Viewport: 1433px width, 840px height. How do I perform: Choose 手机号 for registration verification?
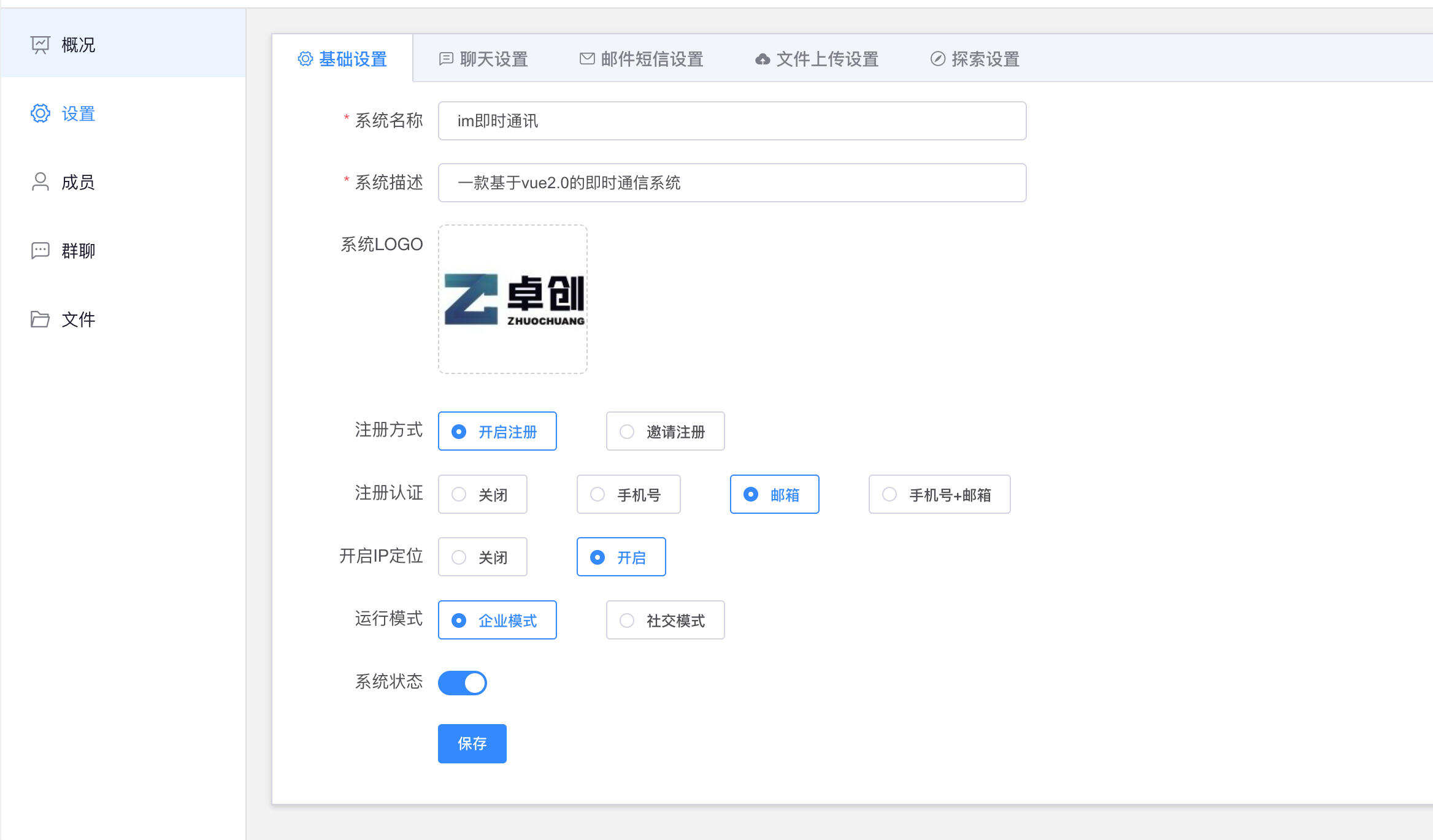(628, 495)
